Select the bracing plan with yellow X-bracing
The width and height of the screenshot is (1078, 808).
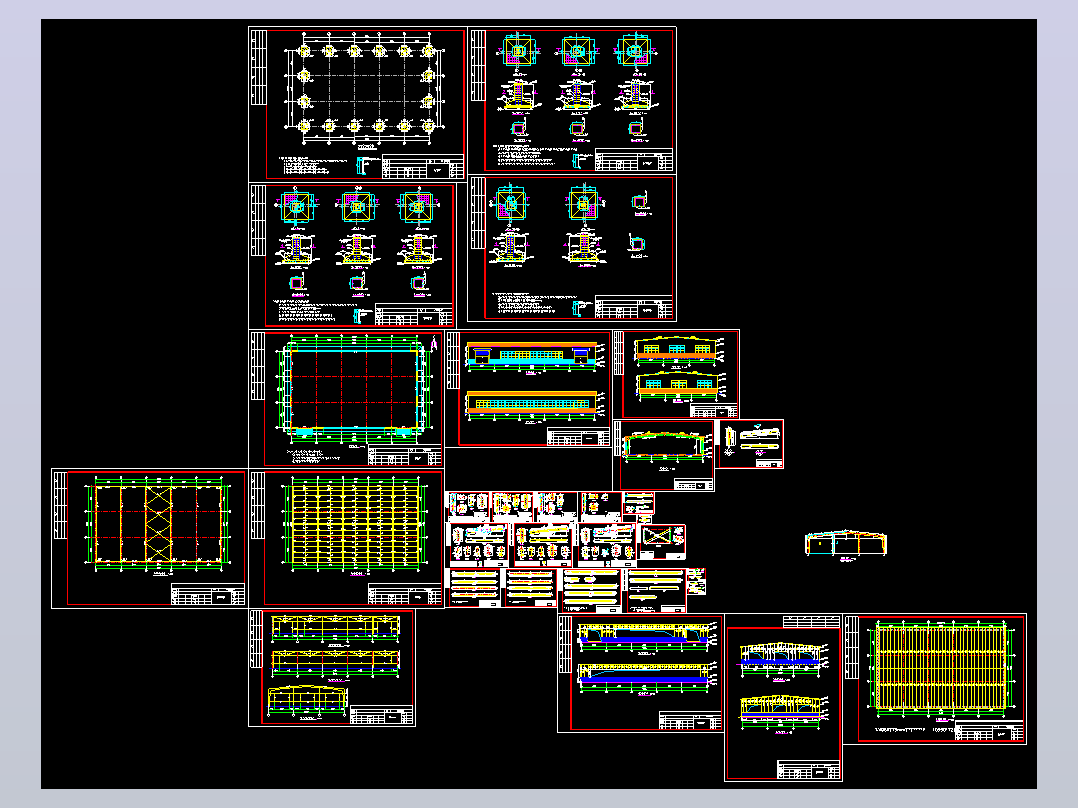[x=149, y=538]
